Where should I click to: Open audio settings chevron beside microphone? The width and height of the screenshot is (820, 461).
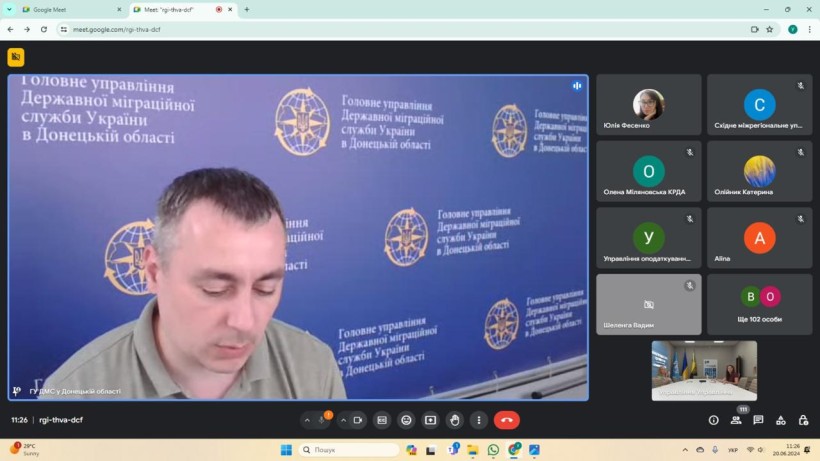coord(307,420)
